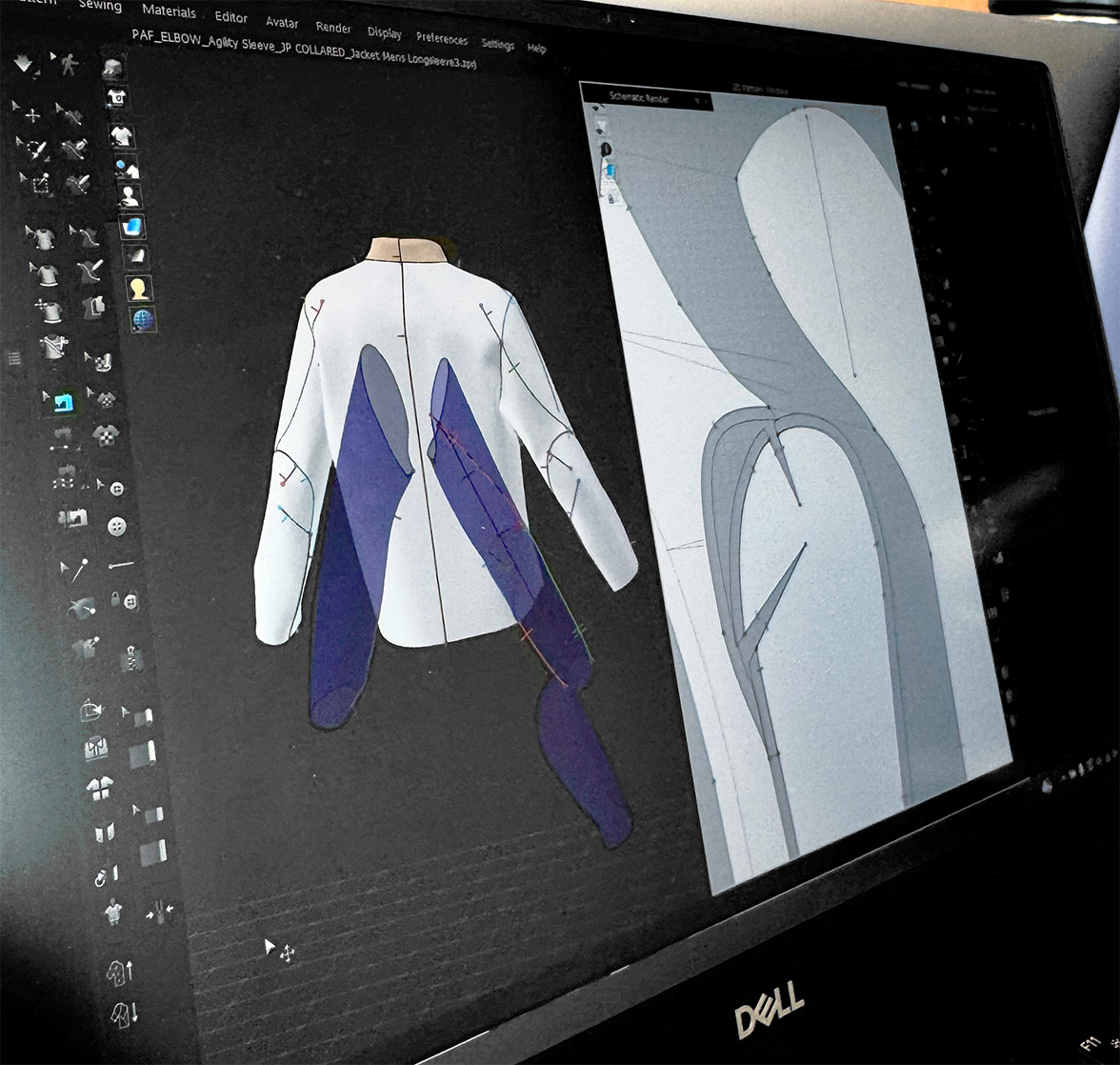Click the scissors cut garment tool icon
This screenshot has width=1120, height=1065.
(x=53, y=347)
